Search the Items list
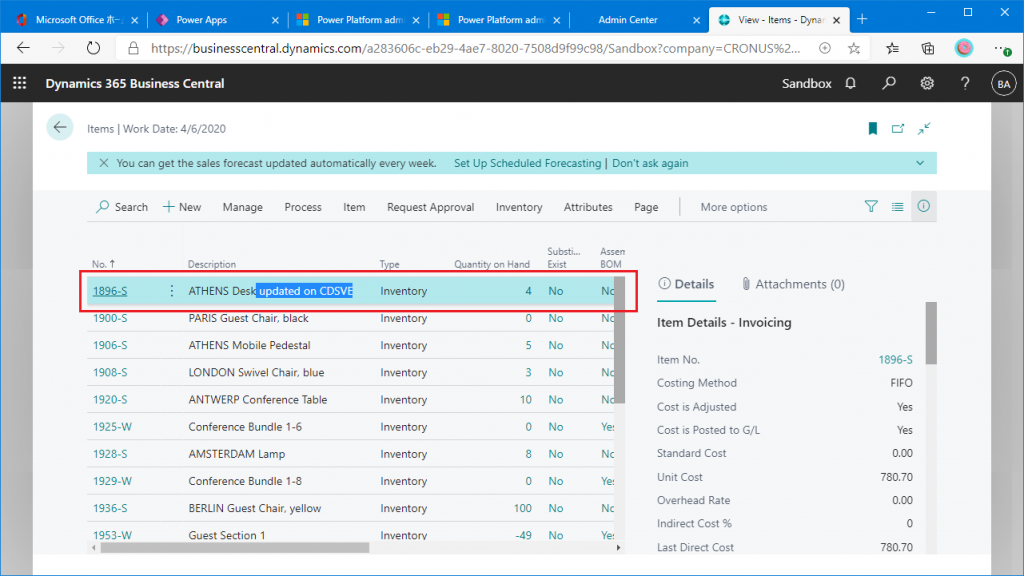 point(122,207)
